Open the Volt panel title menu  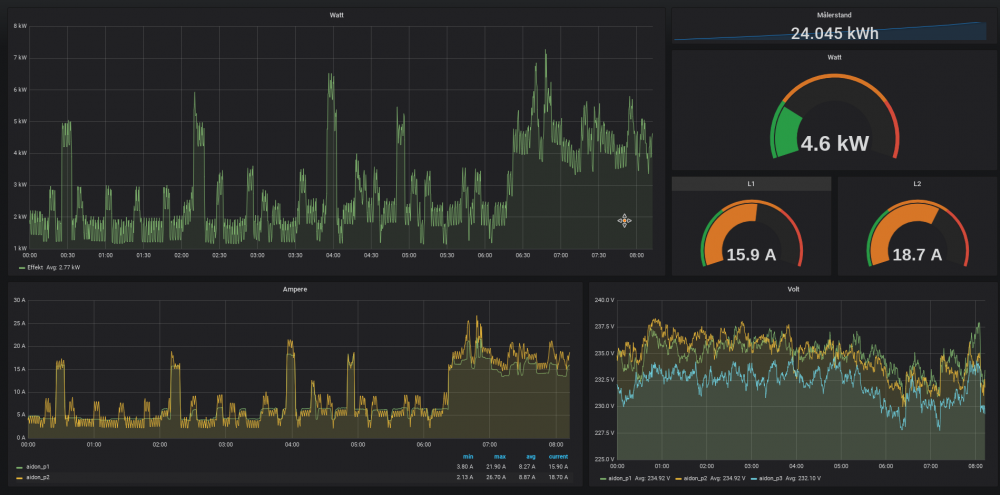pyautogui.click(x=793, y=289)
